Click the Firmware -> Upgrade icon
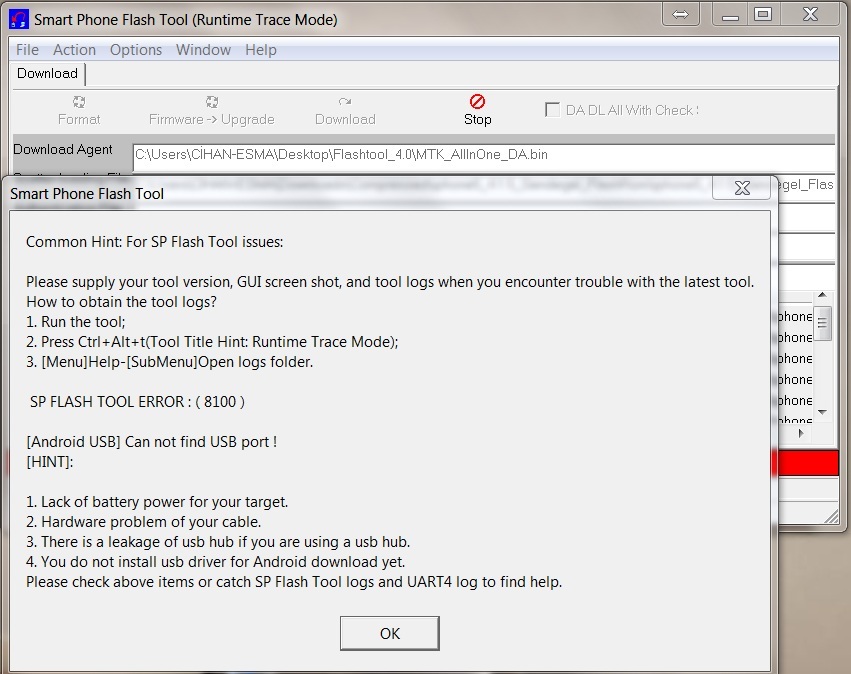This screenshot has width=851, height=674. (x=212, y=102)
